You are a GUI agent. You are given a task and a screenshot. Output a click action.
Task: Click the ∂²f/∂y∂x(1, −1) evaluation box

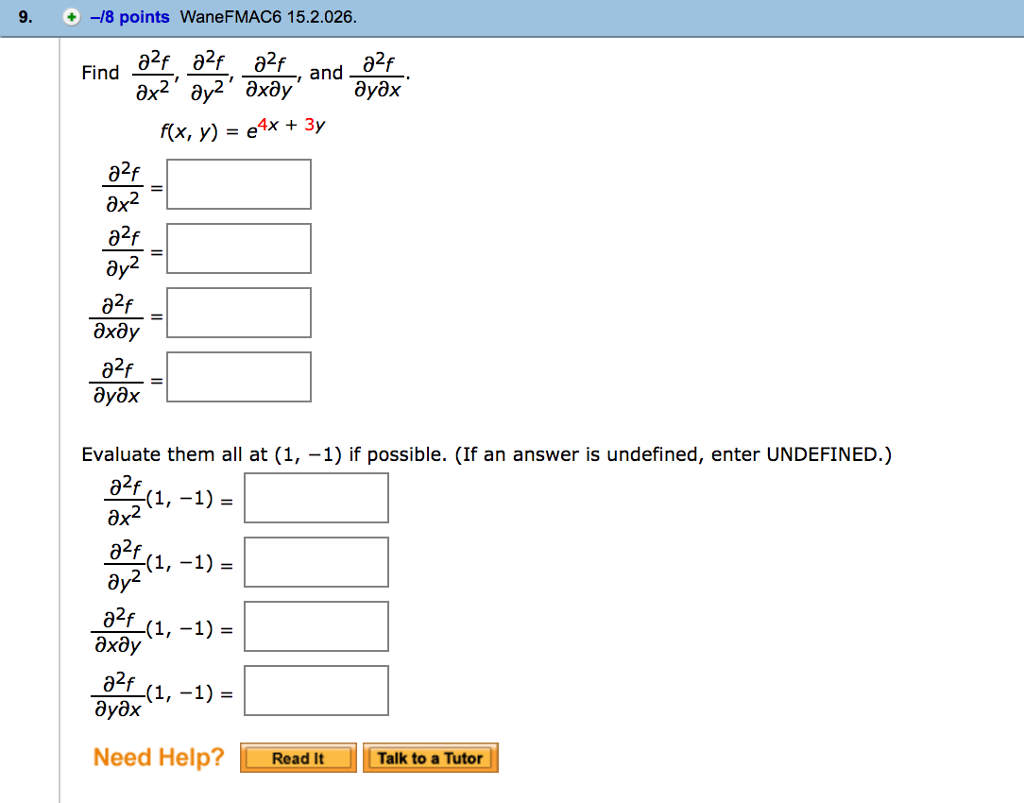click(x=316, y=690)
